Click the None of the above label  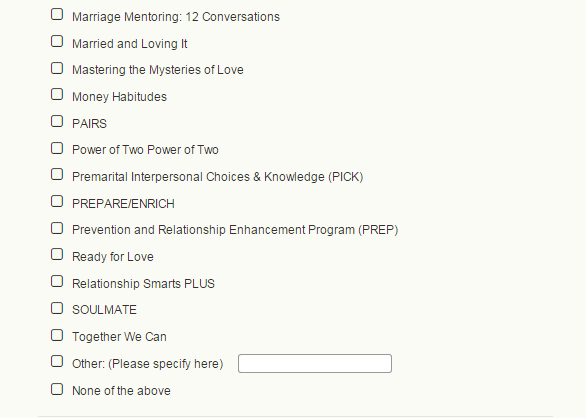[121, 391]
